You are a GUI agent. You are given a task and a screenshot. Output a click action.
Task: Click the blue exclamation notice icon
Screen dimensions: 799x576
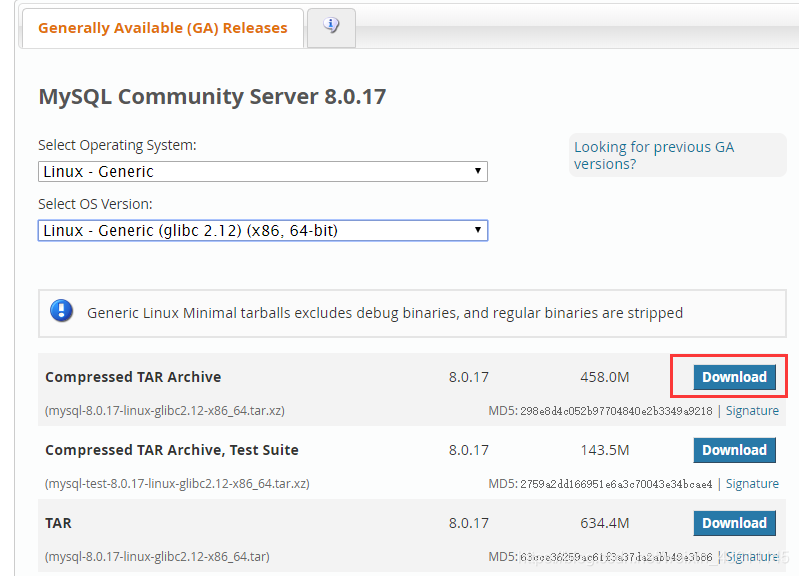62,310
